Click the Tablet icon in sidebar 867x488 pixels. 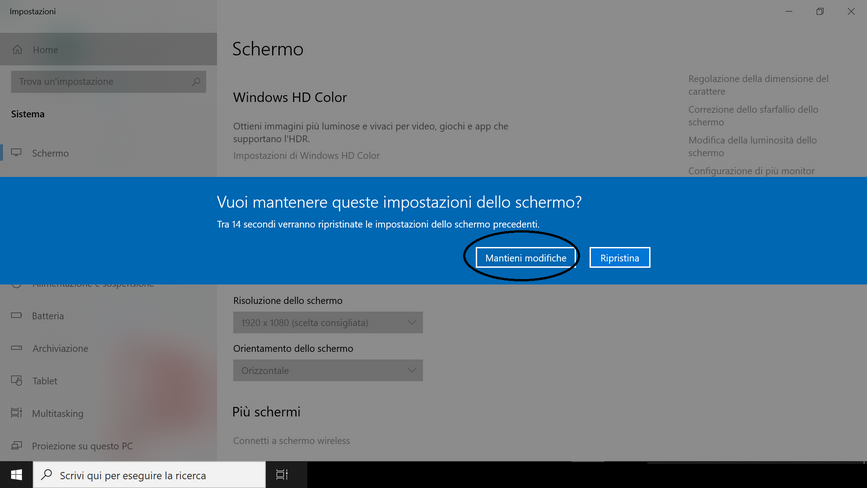pyautogui.click(x=17, y=380)
